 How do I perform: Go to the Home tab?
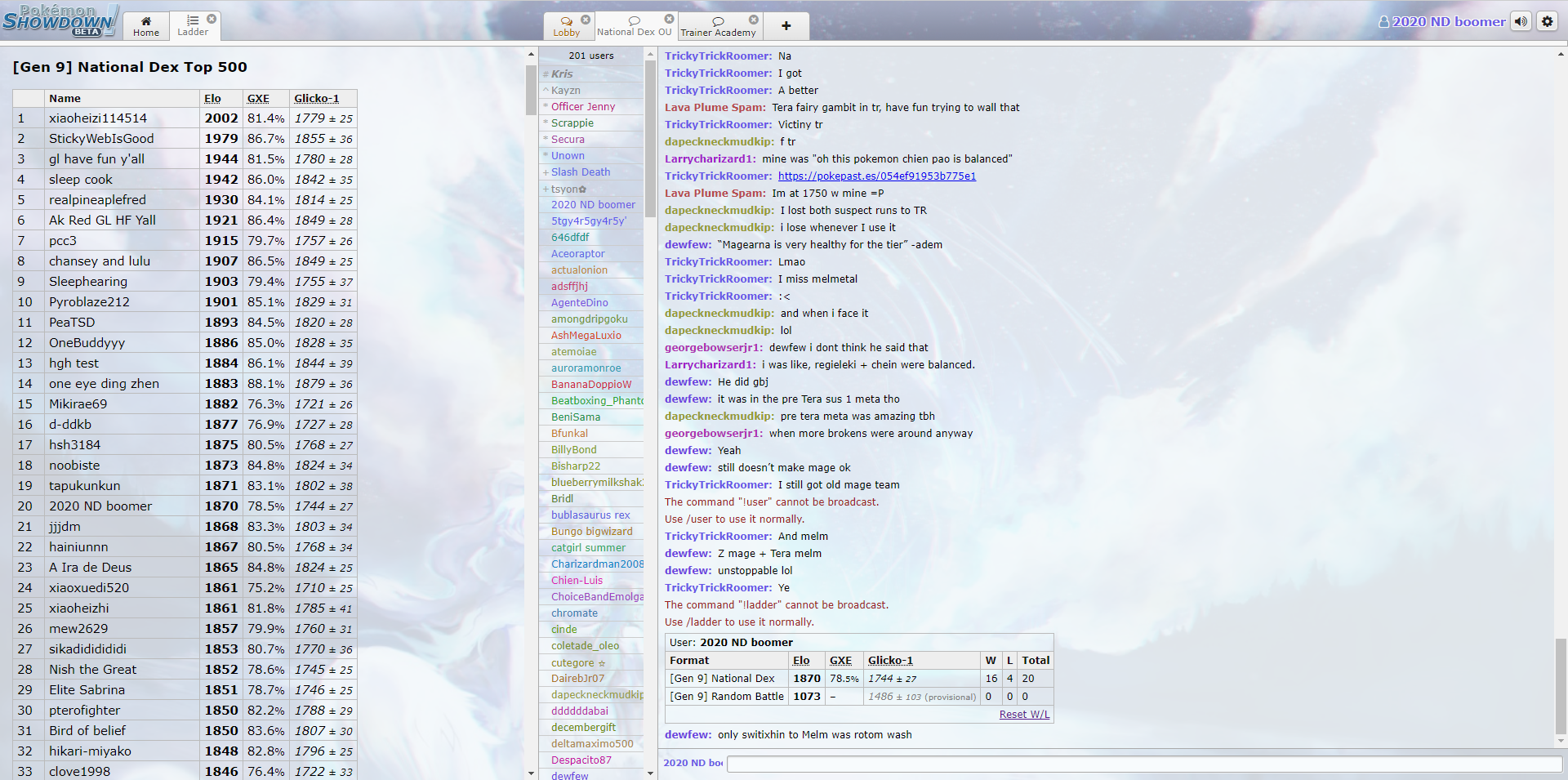click(146, 26)
